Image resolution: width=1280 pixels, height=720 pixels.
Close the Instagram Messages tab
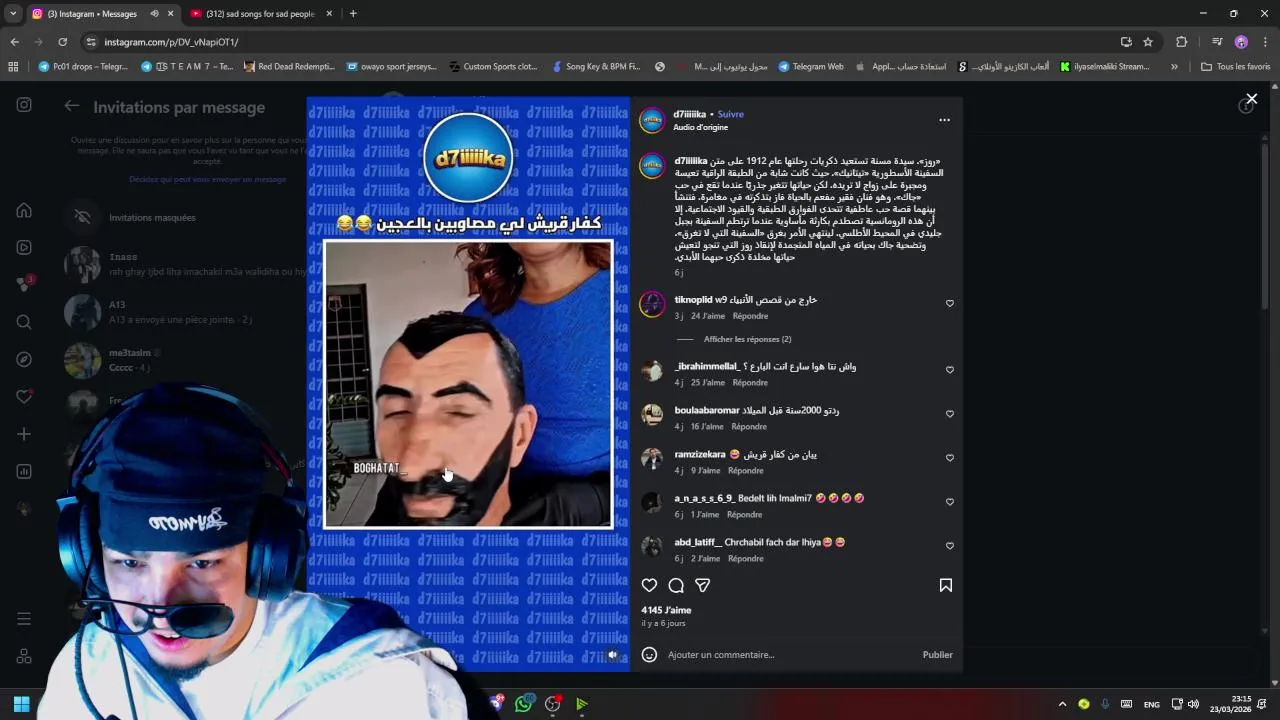coord(171,14)
